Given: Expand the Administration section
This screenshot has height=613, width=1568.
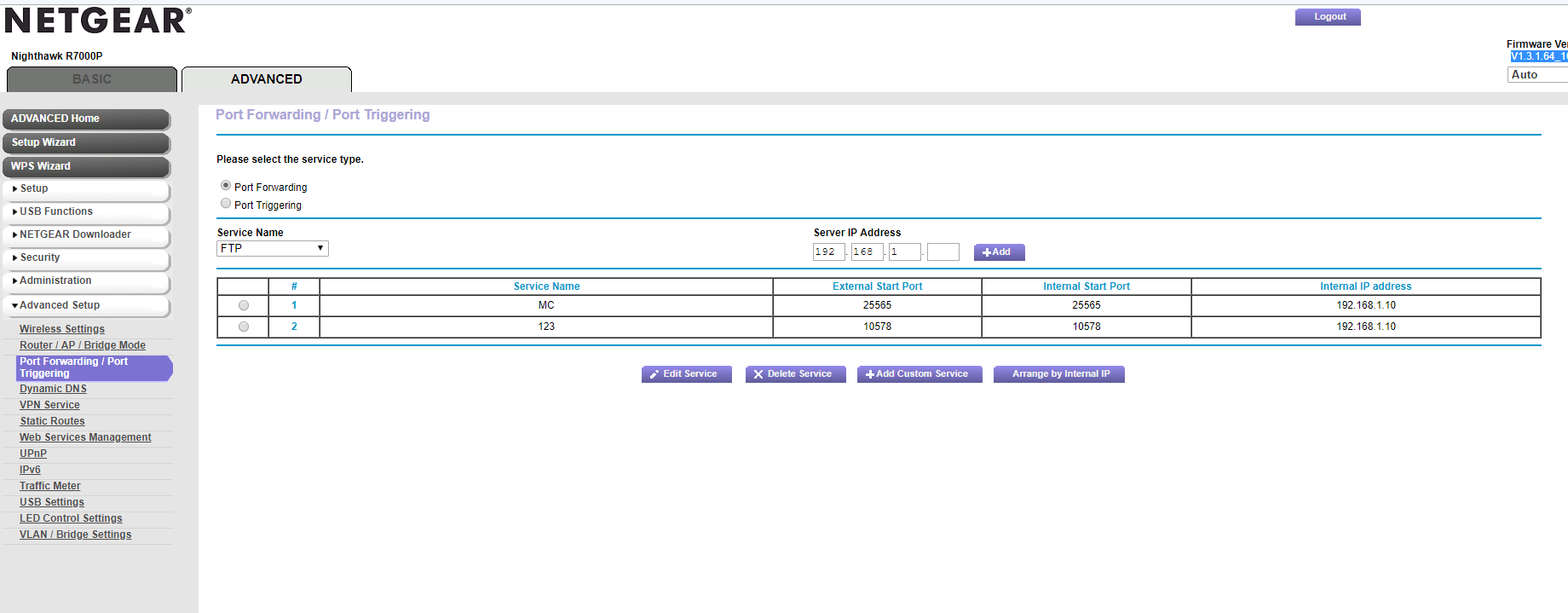Looking at the screenshot, I should tap(85, 280).
